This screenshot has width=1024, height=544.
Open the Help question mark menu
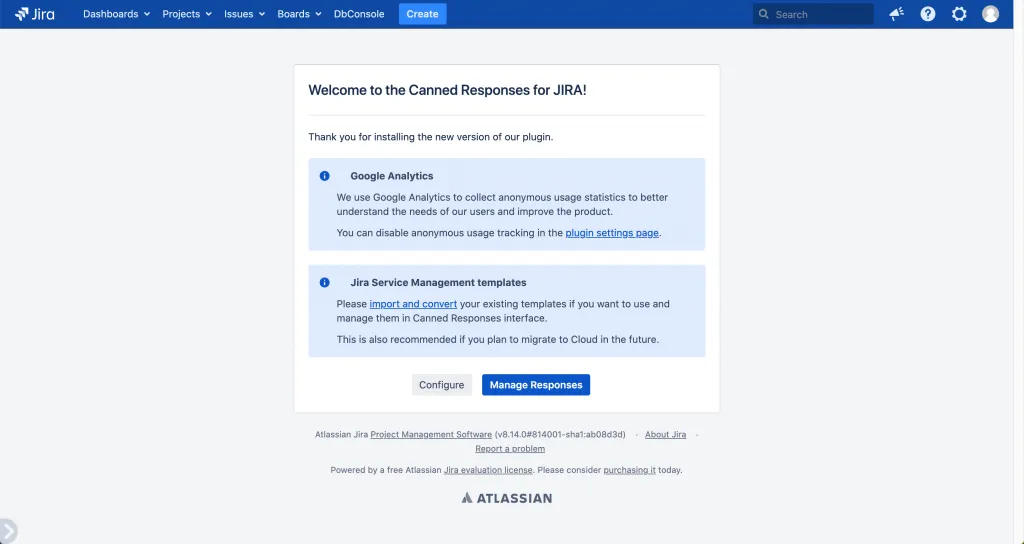pos(927,14)
